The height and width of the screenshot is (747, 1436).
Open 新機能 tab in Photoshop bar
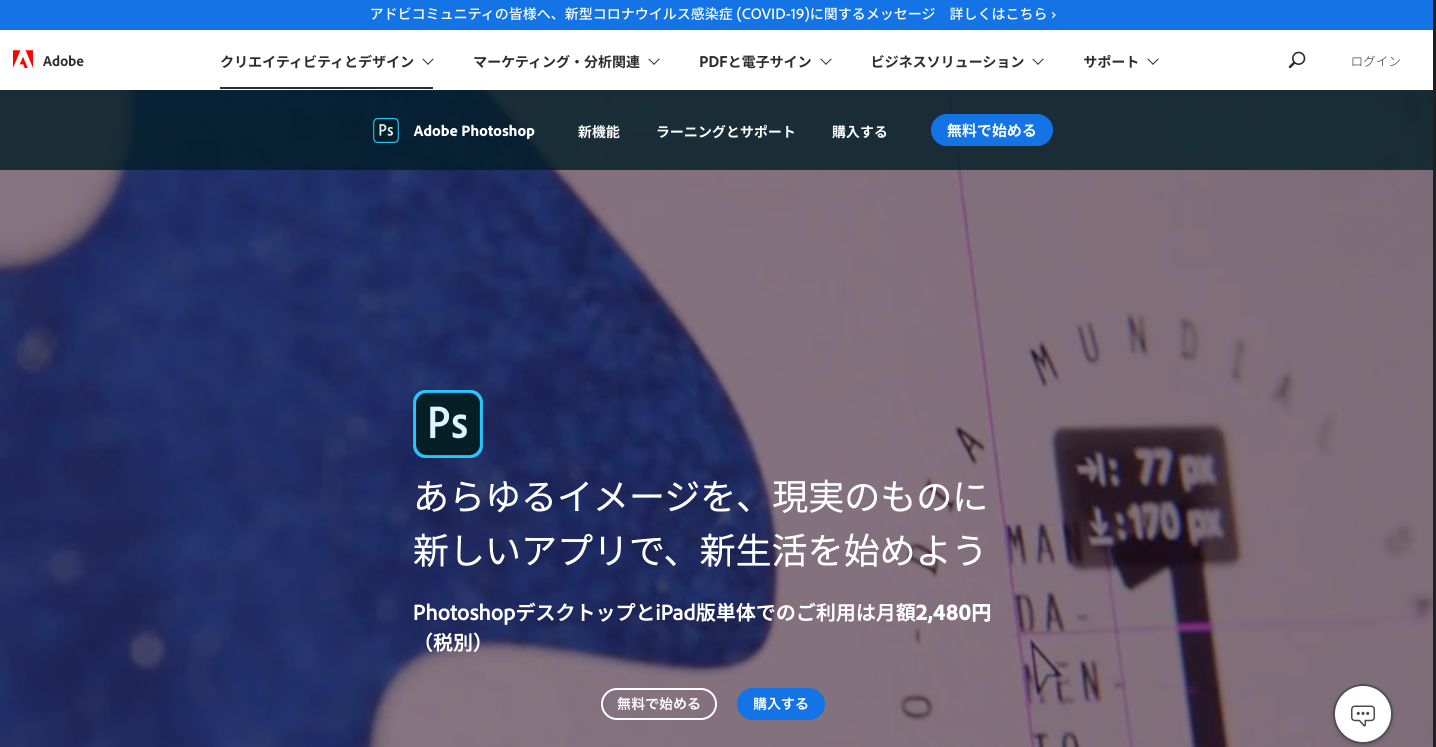(599, 131)
